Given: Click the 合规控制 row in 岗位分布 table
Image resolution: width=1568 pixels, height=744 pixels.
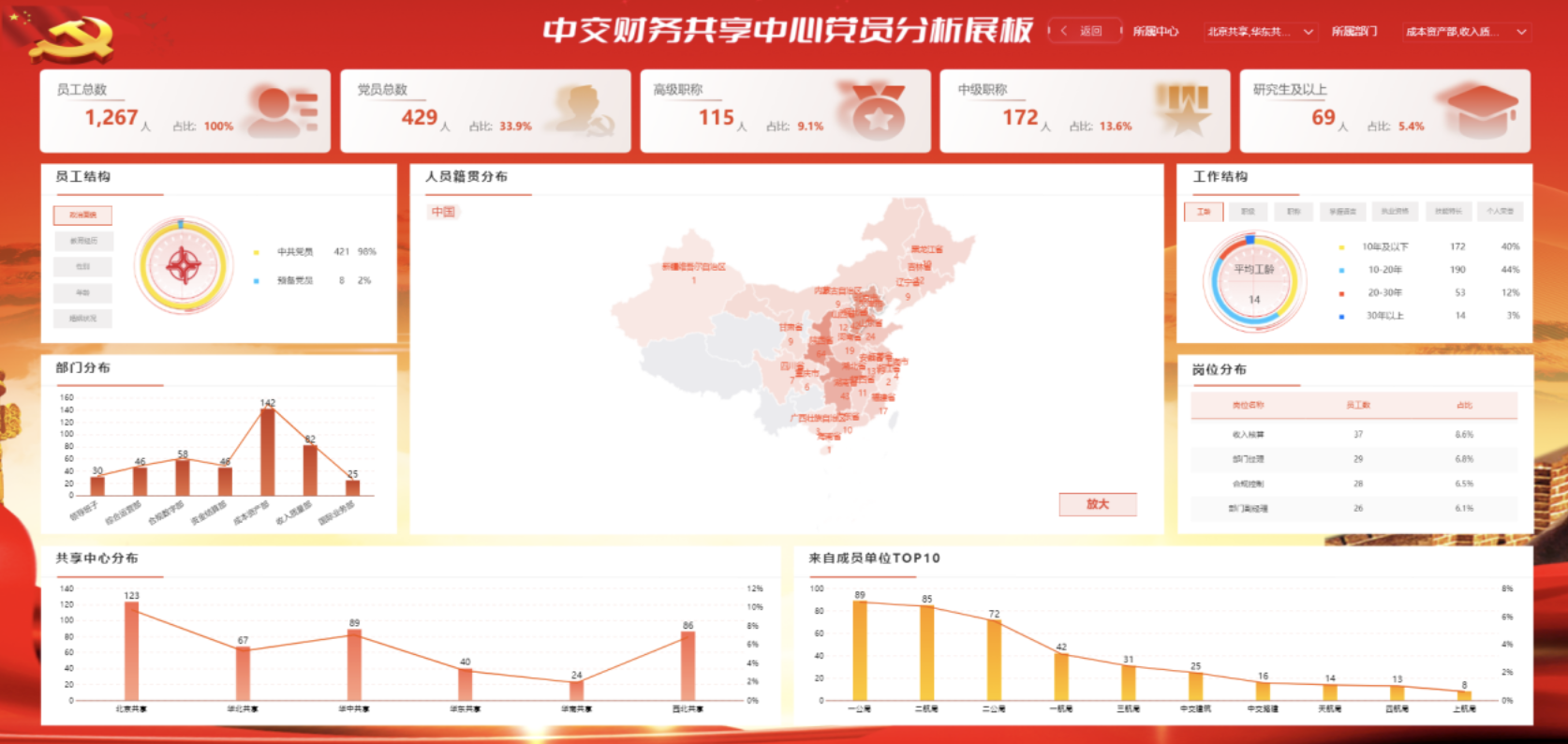Looking at the screenshot, I should coord(1354,484).
